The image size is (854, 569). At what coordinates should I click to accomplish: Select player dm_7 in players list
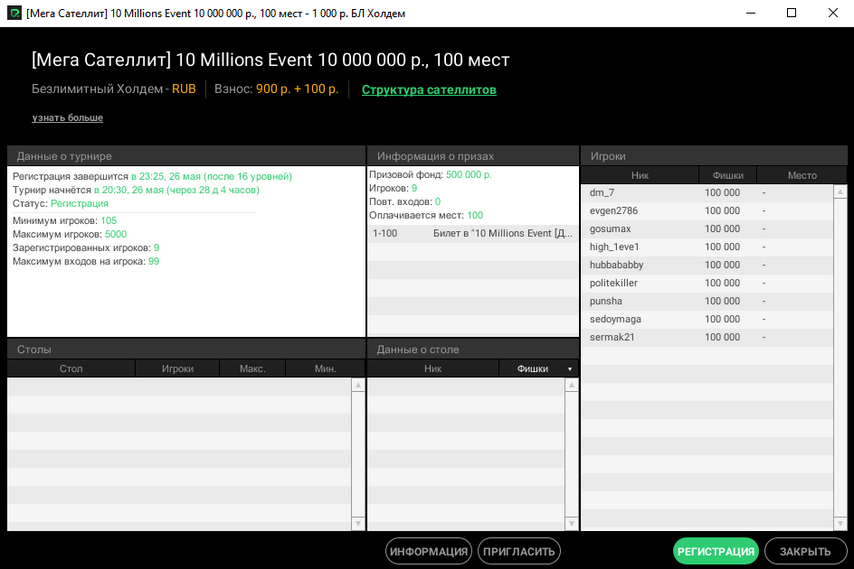click(602, 193)
